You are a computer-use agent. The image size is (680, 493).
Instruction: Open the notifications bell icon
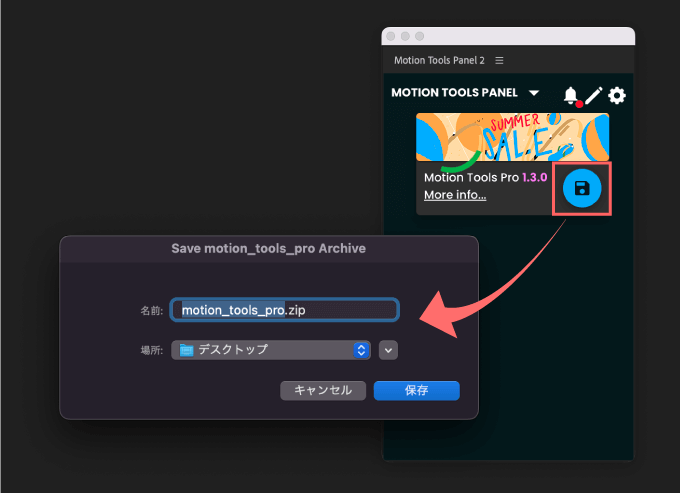(x=571, y=95)
